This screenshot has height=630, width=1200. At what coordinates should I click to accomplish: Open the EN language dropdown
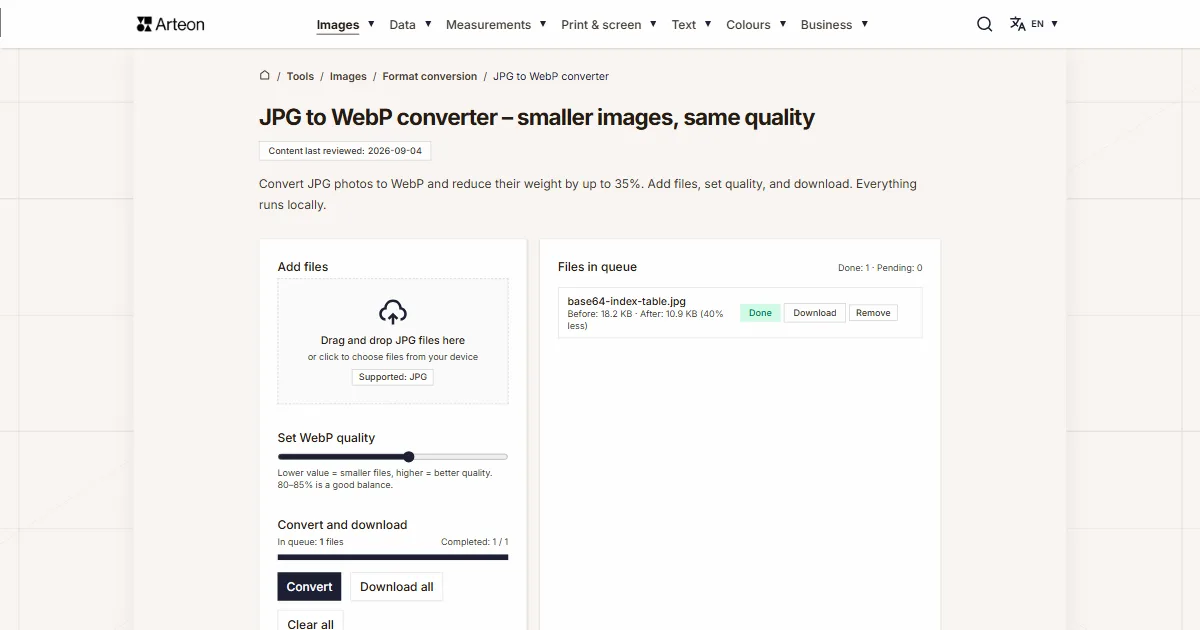coord(1045,24)
